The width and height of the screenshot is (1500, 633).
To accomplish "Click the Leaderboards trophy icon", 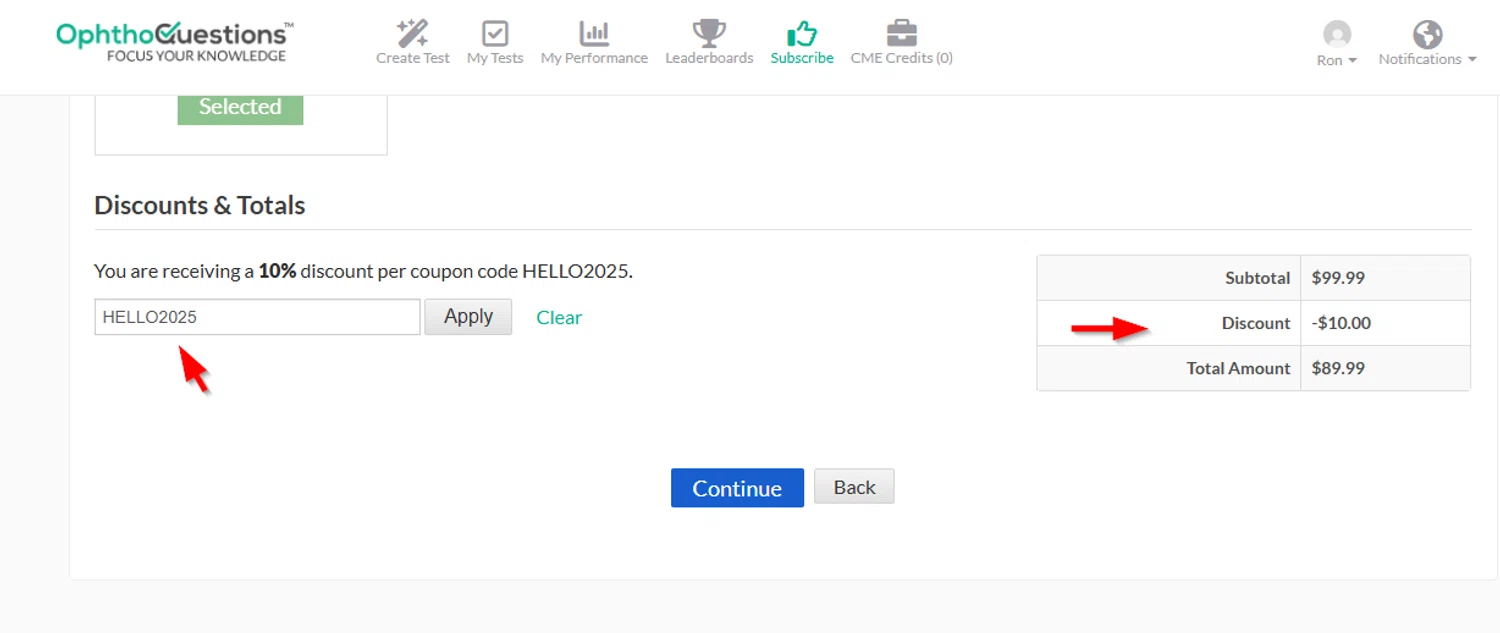I will 709,33.
